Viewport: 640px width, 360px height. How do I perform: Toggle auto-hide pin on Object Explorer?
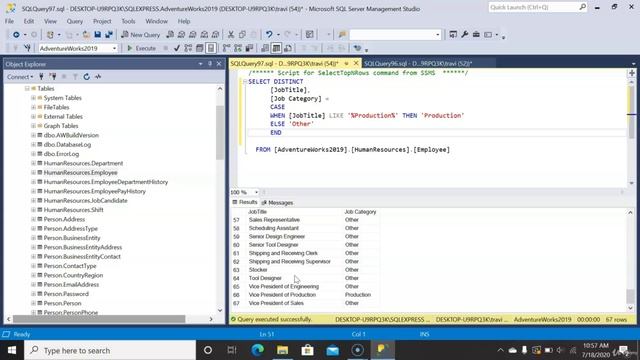(x=210, y=64)
